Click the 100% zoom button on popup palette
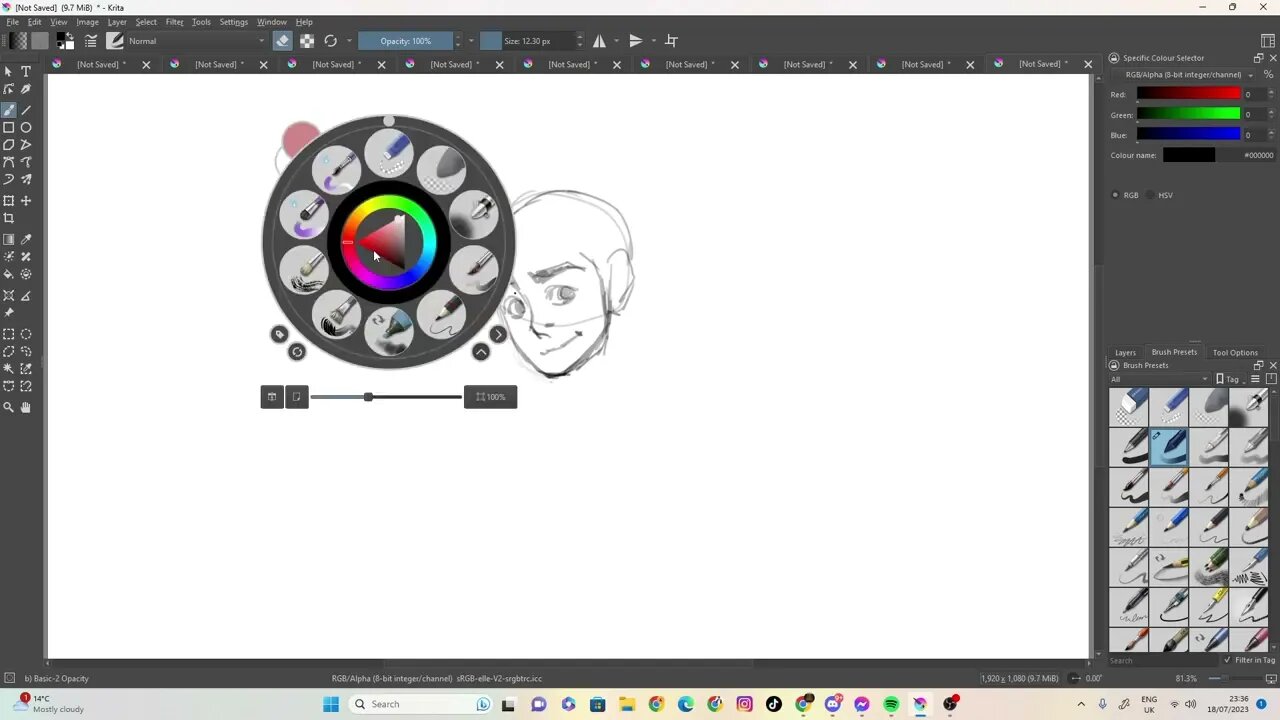The width and height of the screenshot is (1280, 720). (x=490, y=397)
